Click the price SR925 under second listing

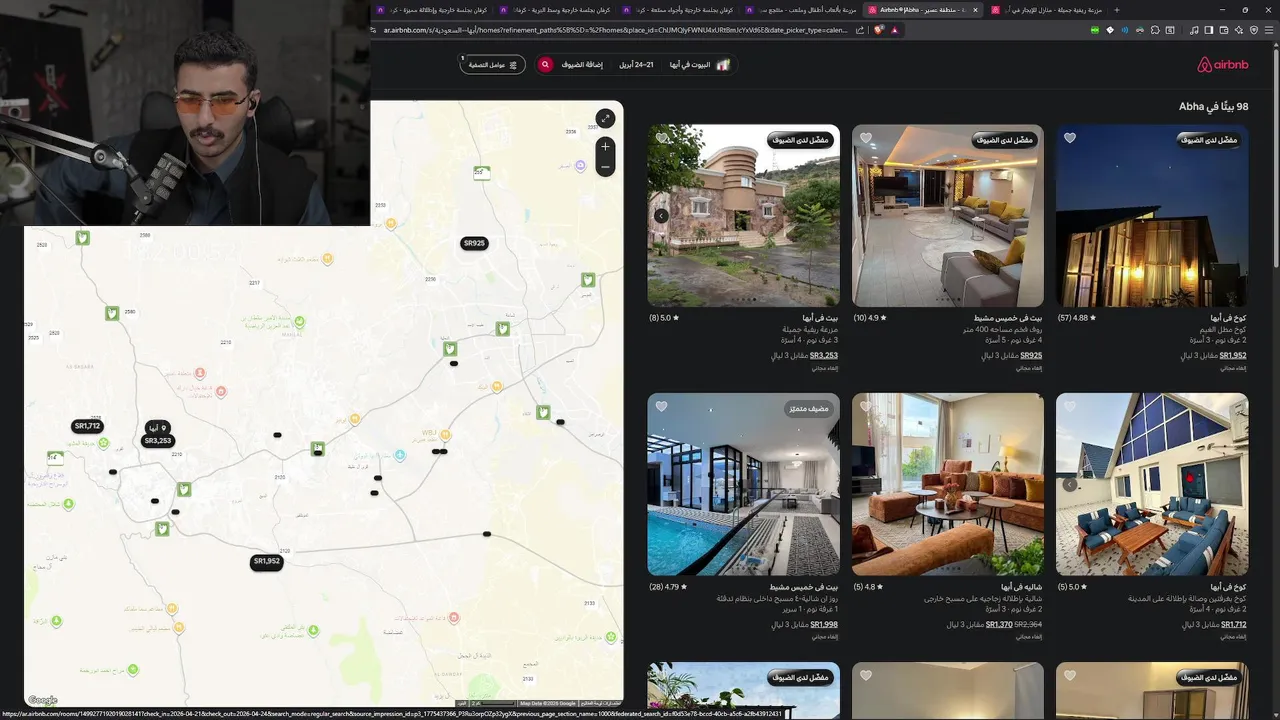click(1031, 356)
